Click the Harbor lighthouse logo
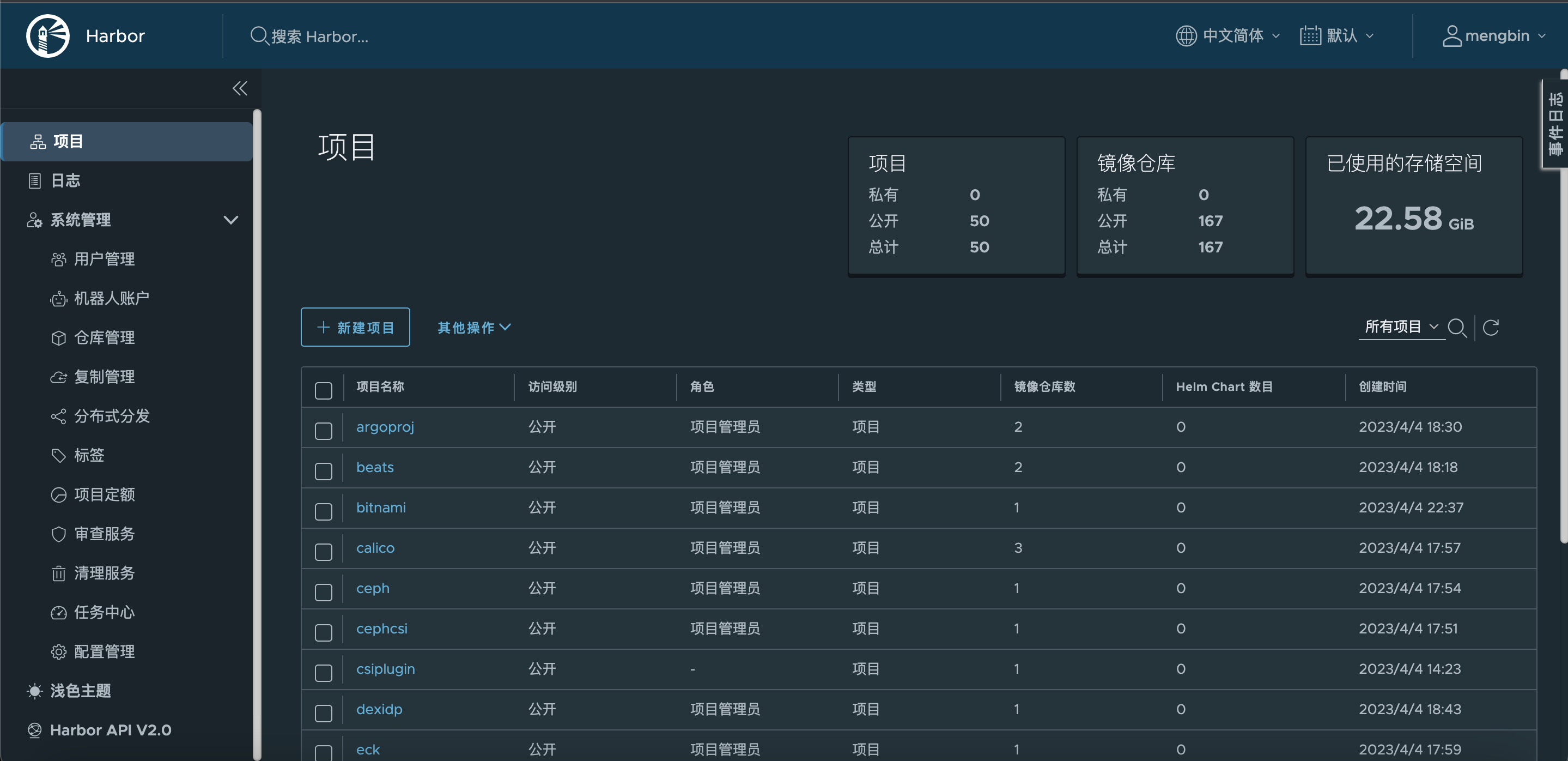This screenshot has width=1568, height=761. pyautogui.click(x=47, y=36)
